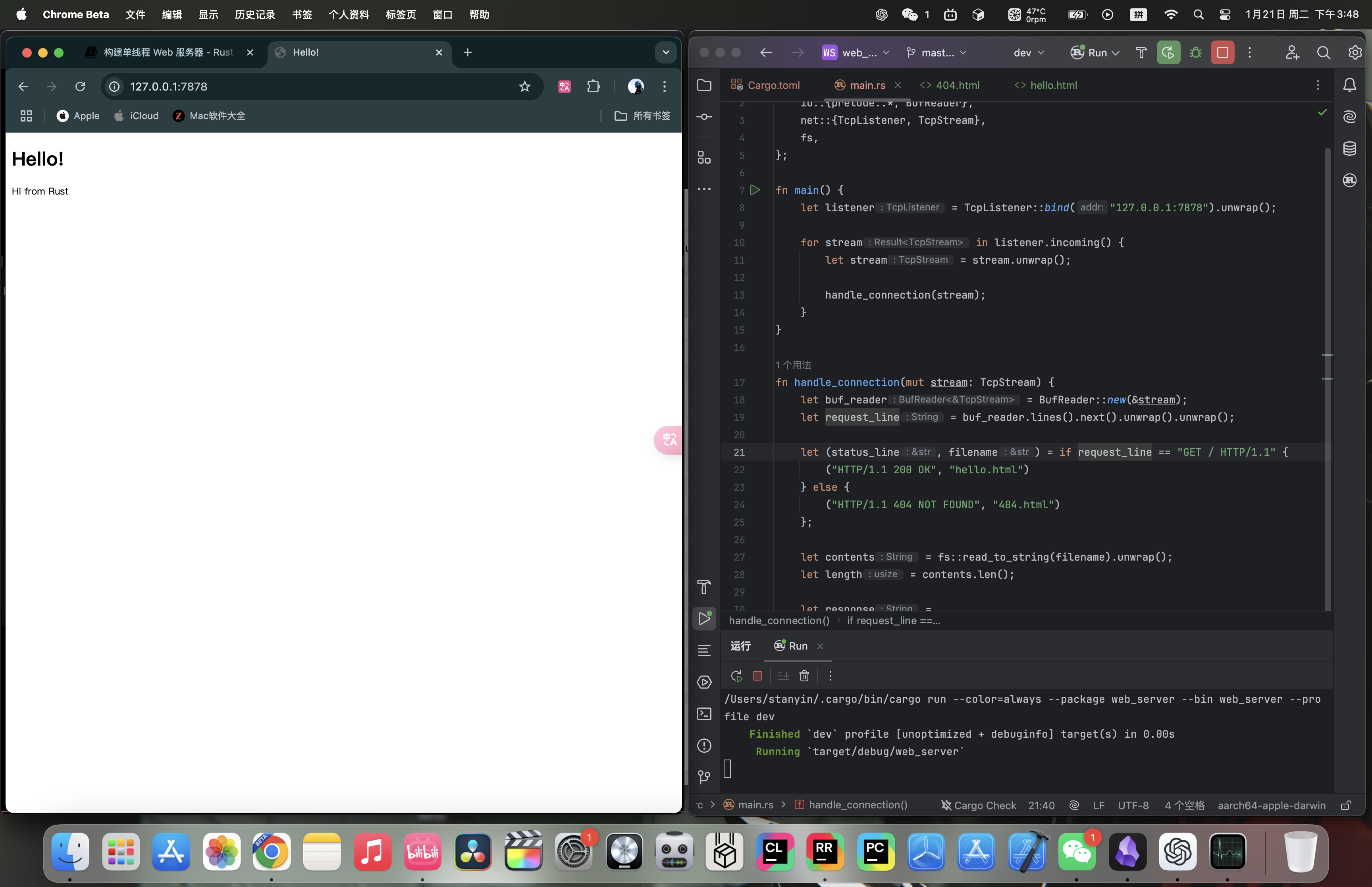Open the Problems tool window
This screenshot has width=1372, height=887.
[704, 745]
